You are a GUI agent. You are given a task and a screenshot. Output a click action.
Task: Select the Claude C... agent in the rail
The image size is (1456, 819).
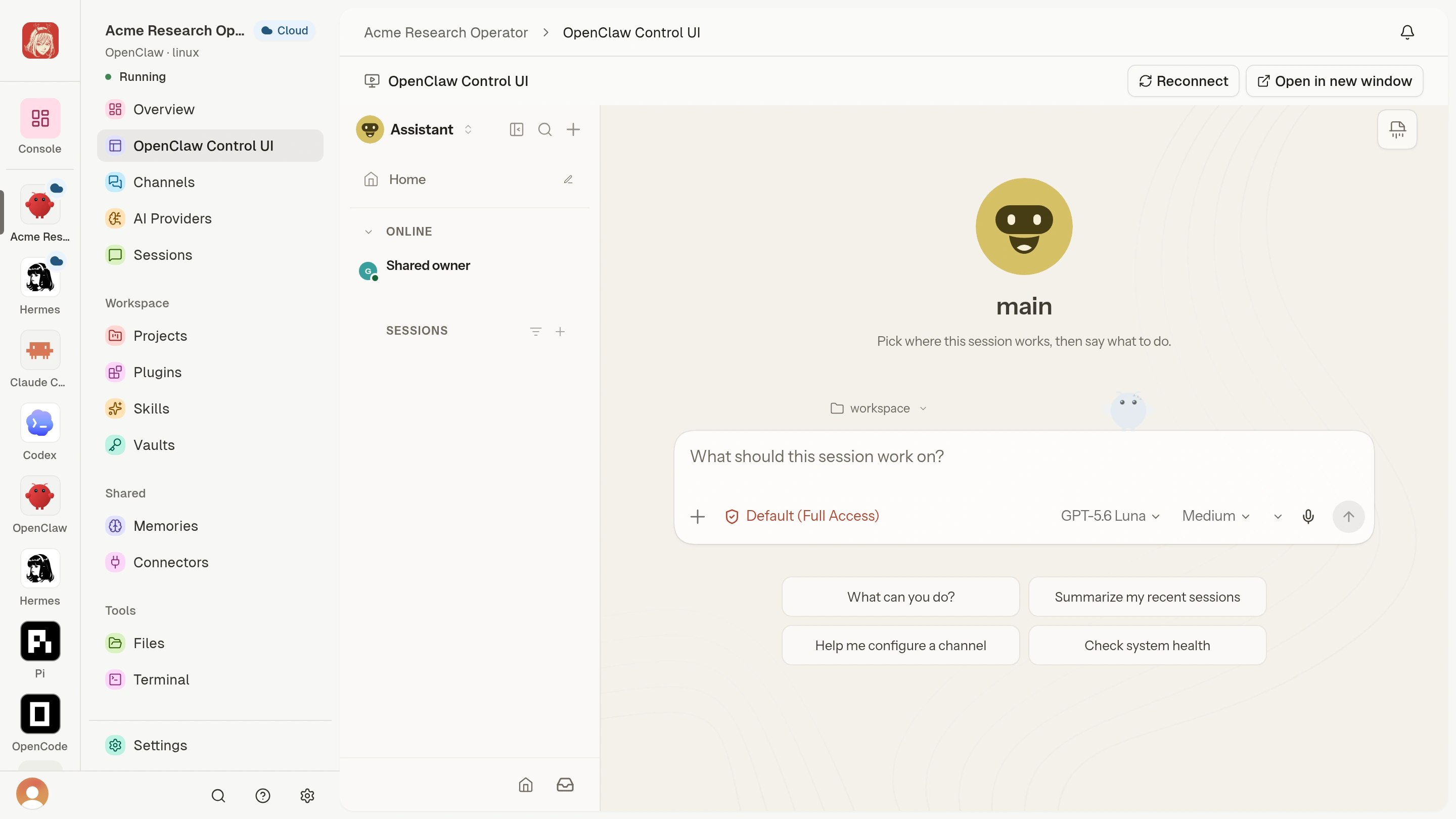tap(39, 359)
